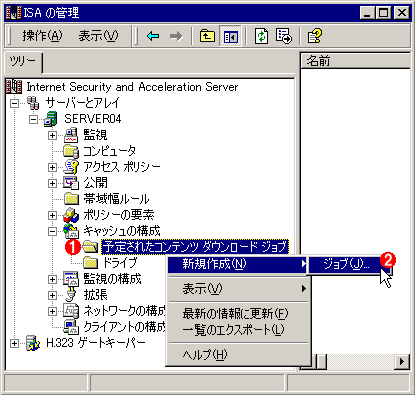Image resolution: width=415 pixels, height=395 pixels.
Task: Click the Help question mark icon
Action: pyautogui.click(x=314, y=36)
